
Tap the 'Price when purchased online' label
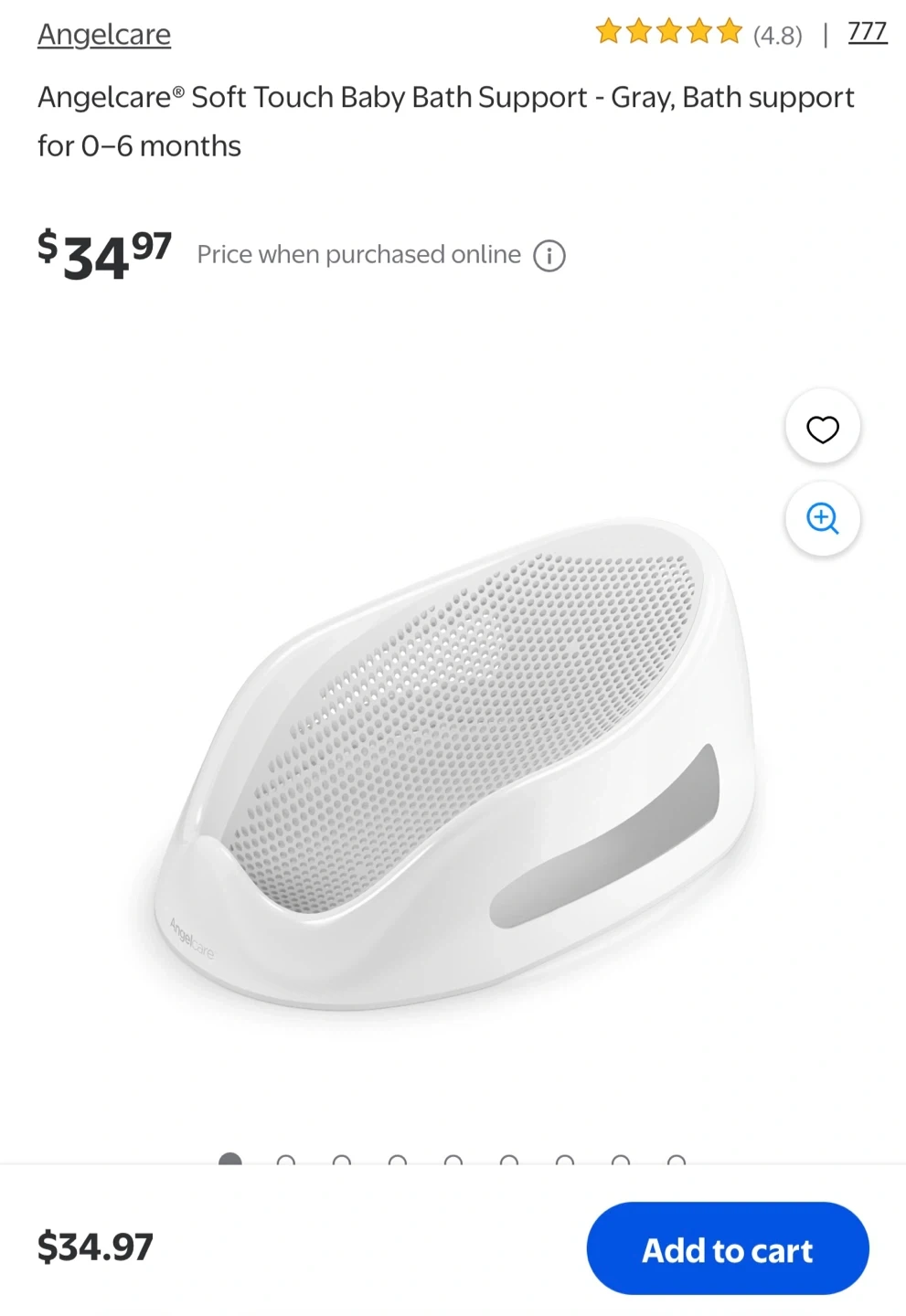click(x=359, y=254)
